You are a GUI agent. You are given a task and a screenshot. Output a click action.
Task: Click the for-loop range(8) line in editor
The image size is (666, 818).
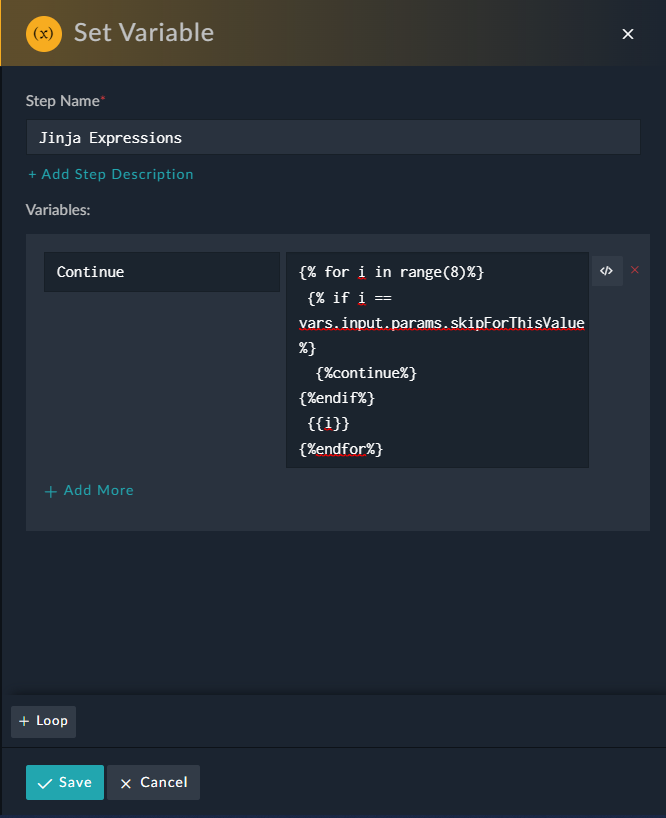point(391,272)
